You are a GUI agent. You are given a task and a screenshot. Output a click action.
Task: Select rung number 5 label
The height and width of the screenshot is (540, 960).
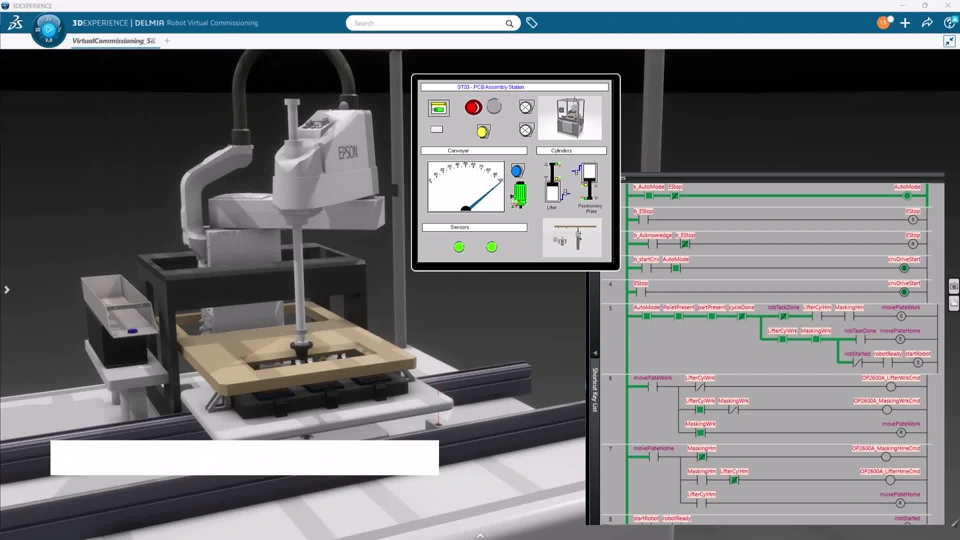610,309
